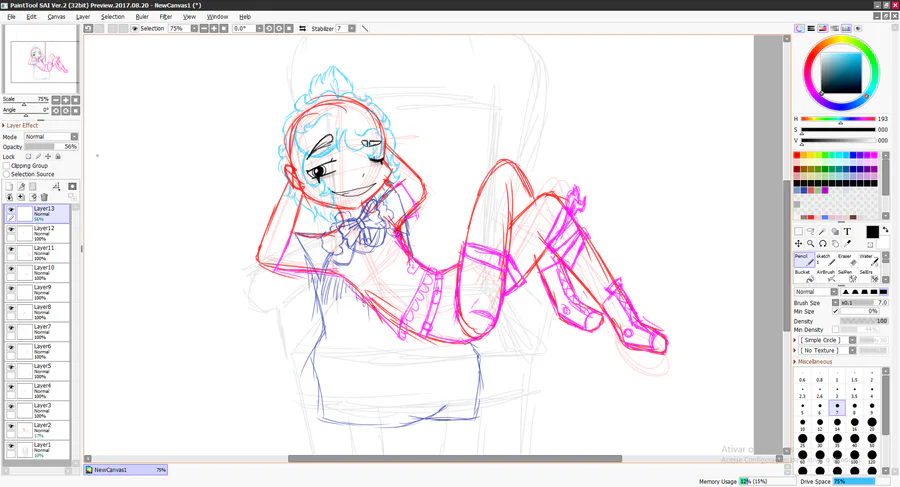This screenshot has width=900, height=487.
Task: Enable the Min Density checkbox
Action: tap(835, 330)
